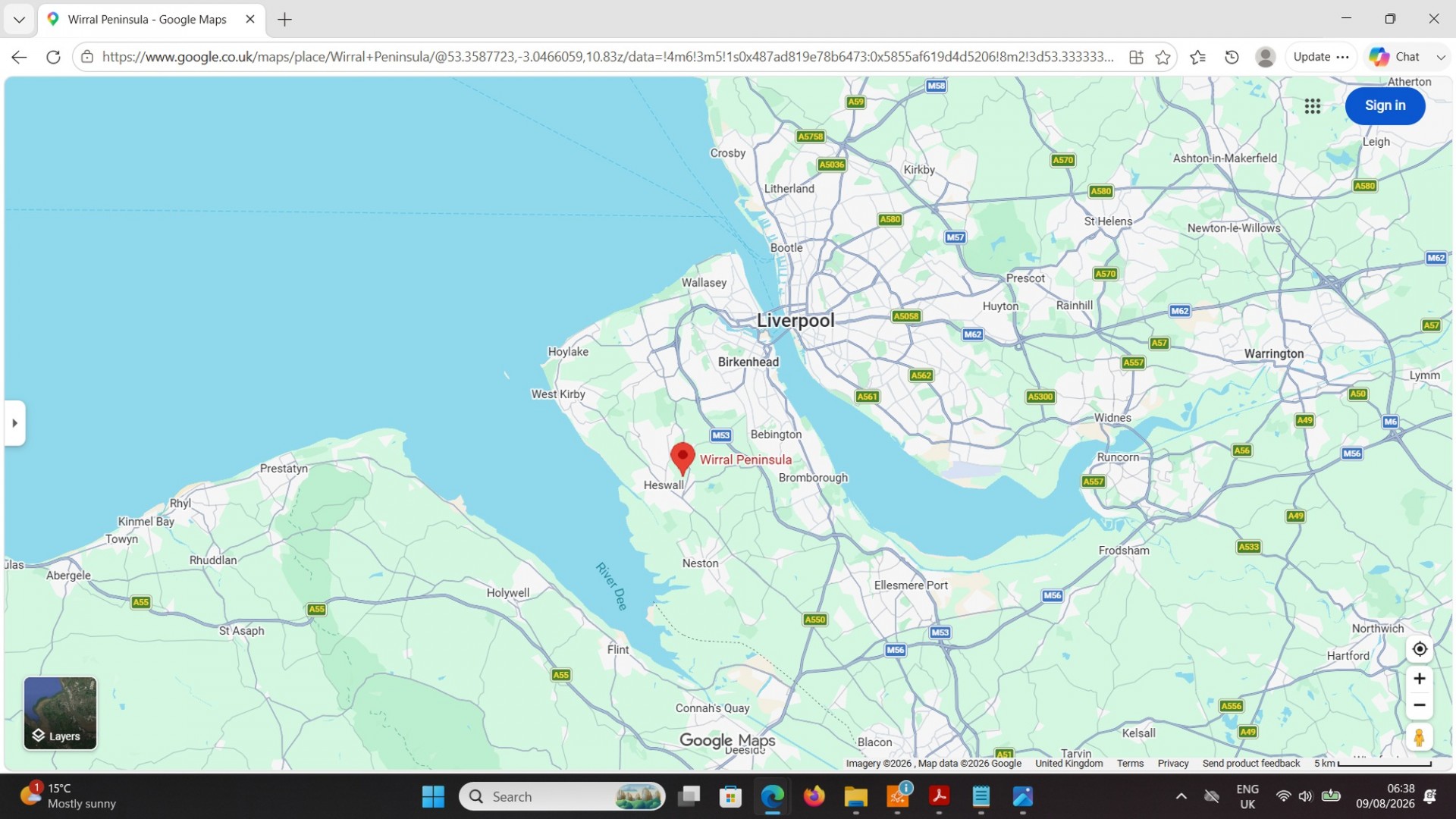Screen dimensions: 1456x819
Task: Open Adobe Acrobat from the taskbar
Action: [940, 796]
